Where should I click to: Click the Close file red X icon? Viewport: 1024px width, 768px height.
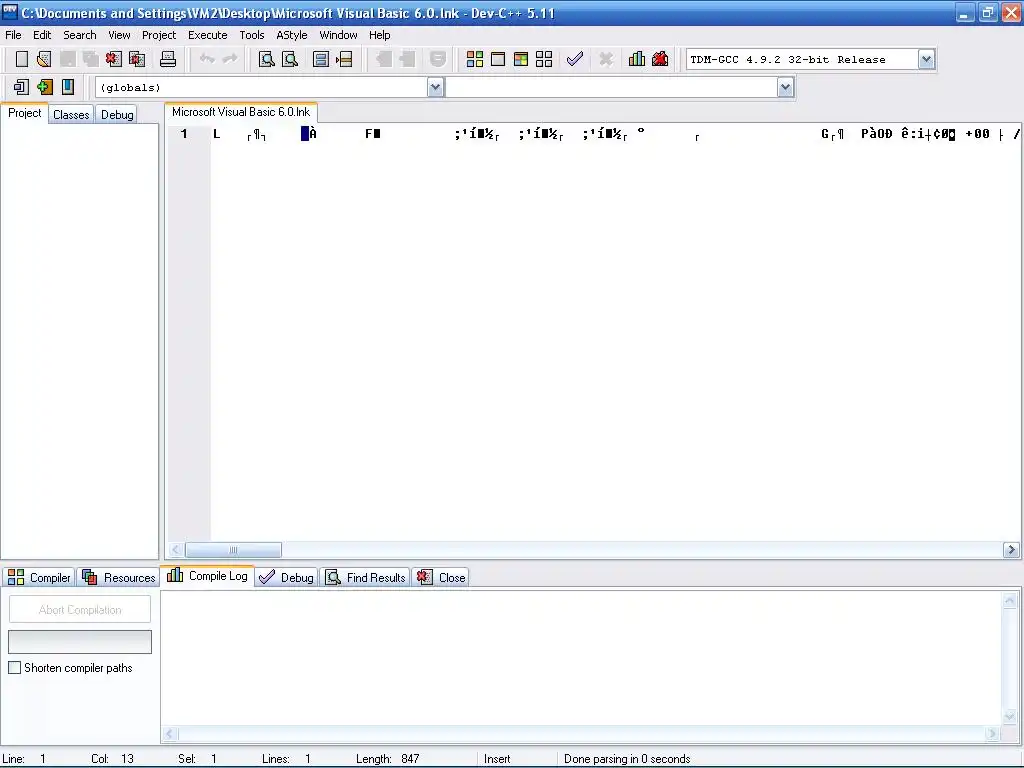point(114,59)
